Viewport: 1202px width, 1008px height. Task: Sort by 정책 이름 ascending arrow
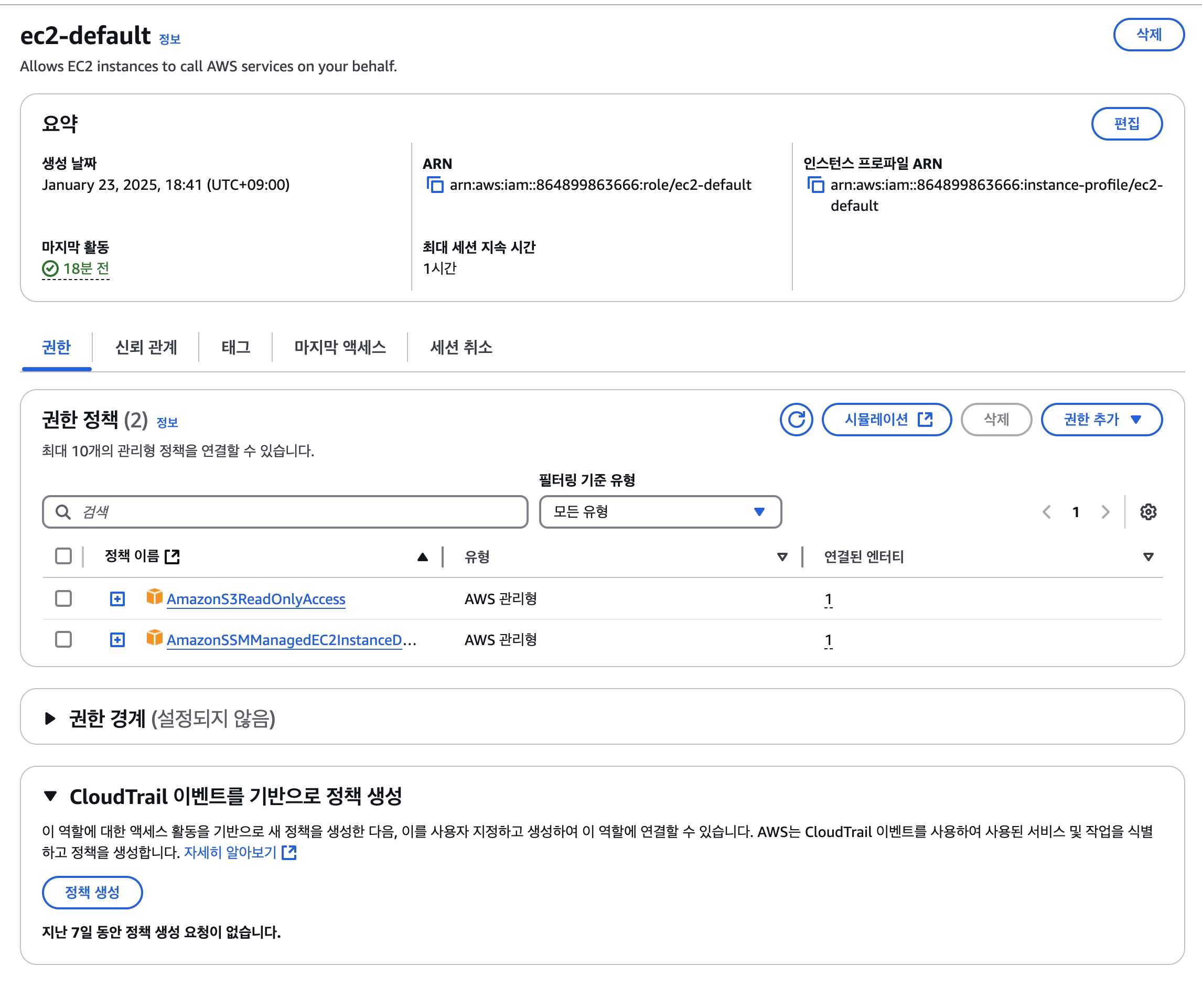(x=422, y=557)
